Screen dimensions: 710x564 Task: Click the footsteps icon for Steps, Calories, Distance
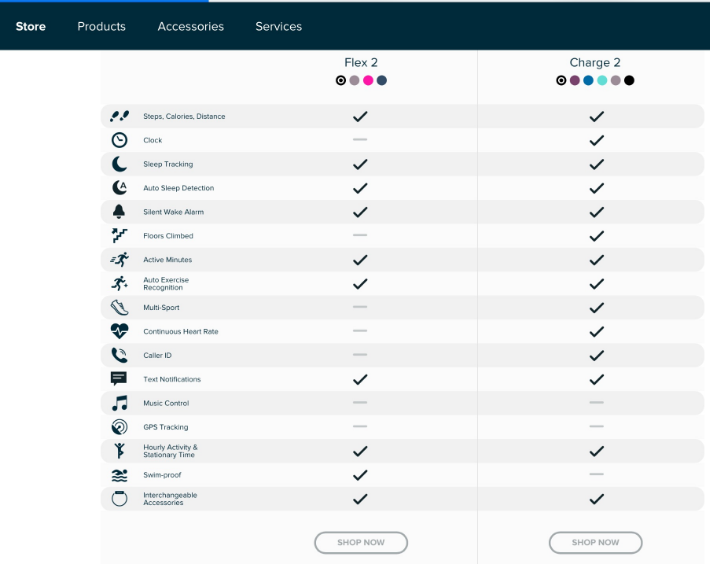120,116
